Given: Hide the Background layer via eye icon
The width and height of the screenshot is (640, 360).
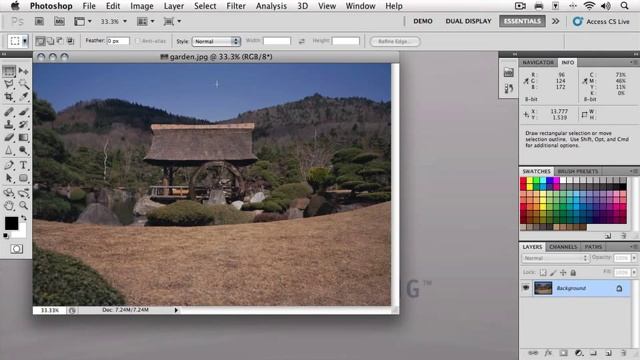Looking at the screenshot, I should coord(526,288).
